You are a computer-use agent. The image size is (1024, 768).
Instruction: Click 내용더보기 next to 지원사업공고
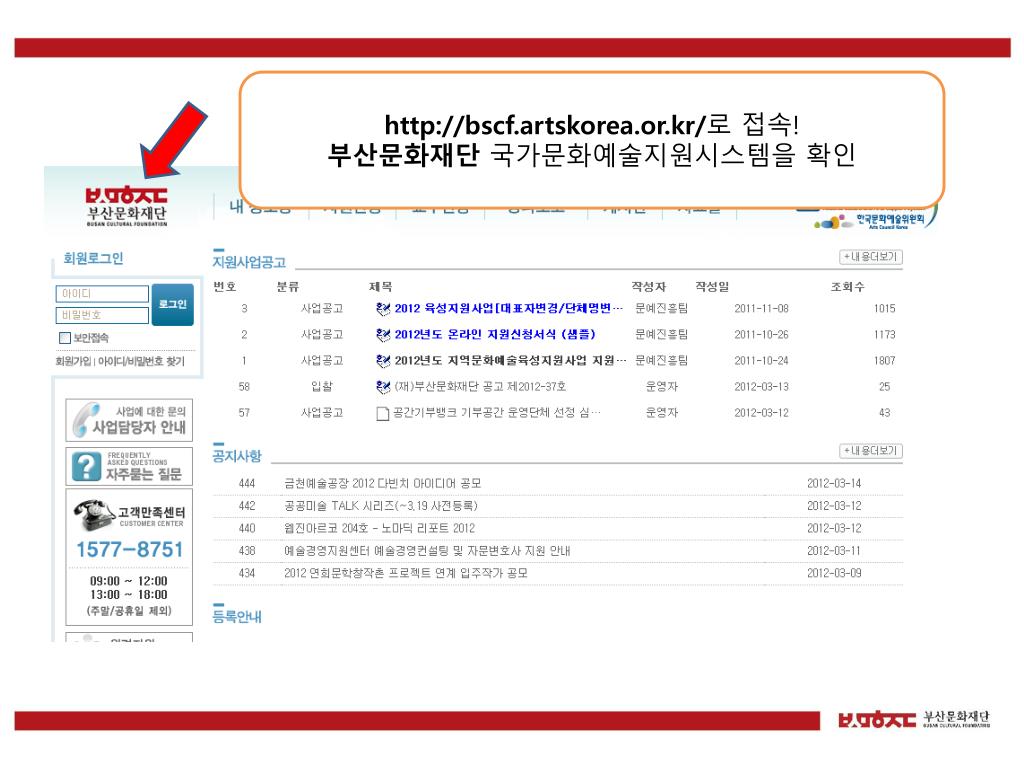871,257
